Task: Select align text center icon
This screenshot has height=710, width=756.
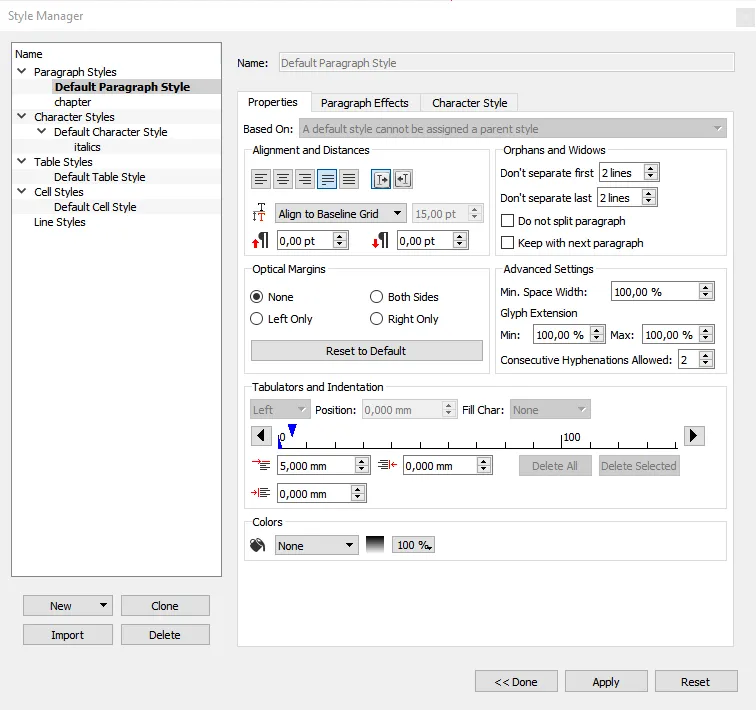Action: pyautogui.click(x=283, y=179)
